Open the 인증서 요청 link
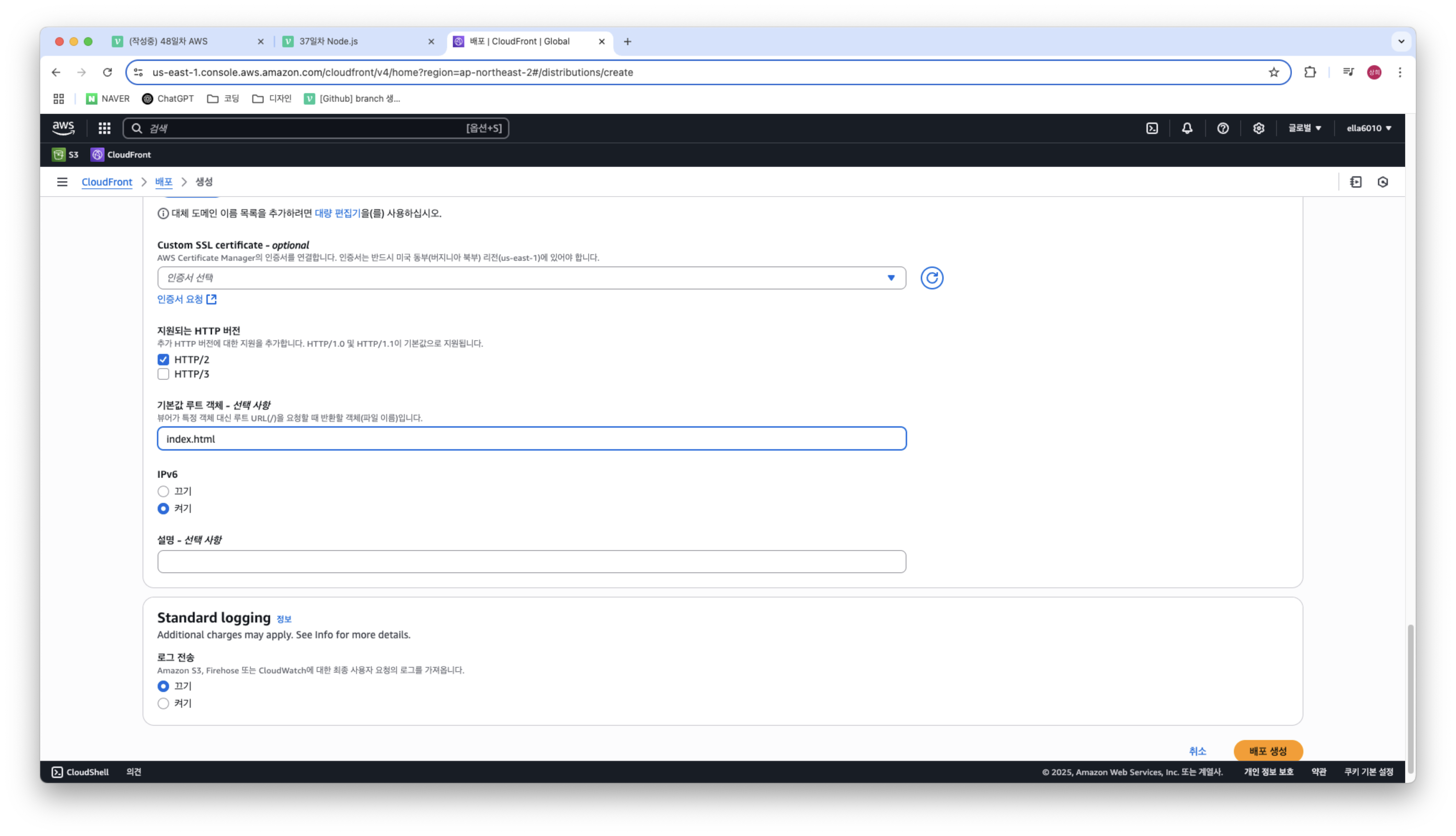The image size is (1456, 836). [x=187, y=299]
